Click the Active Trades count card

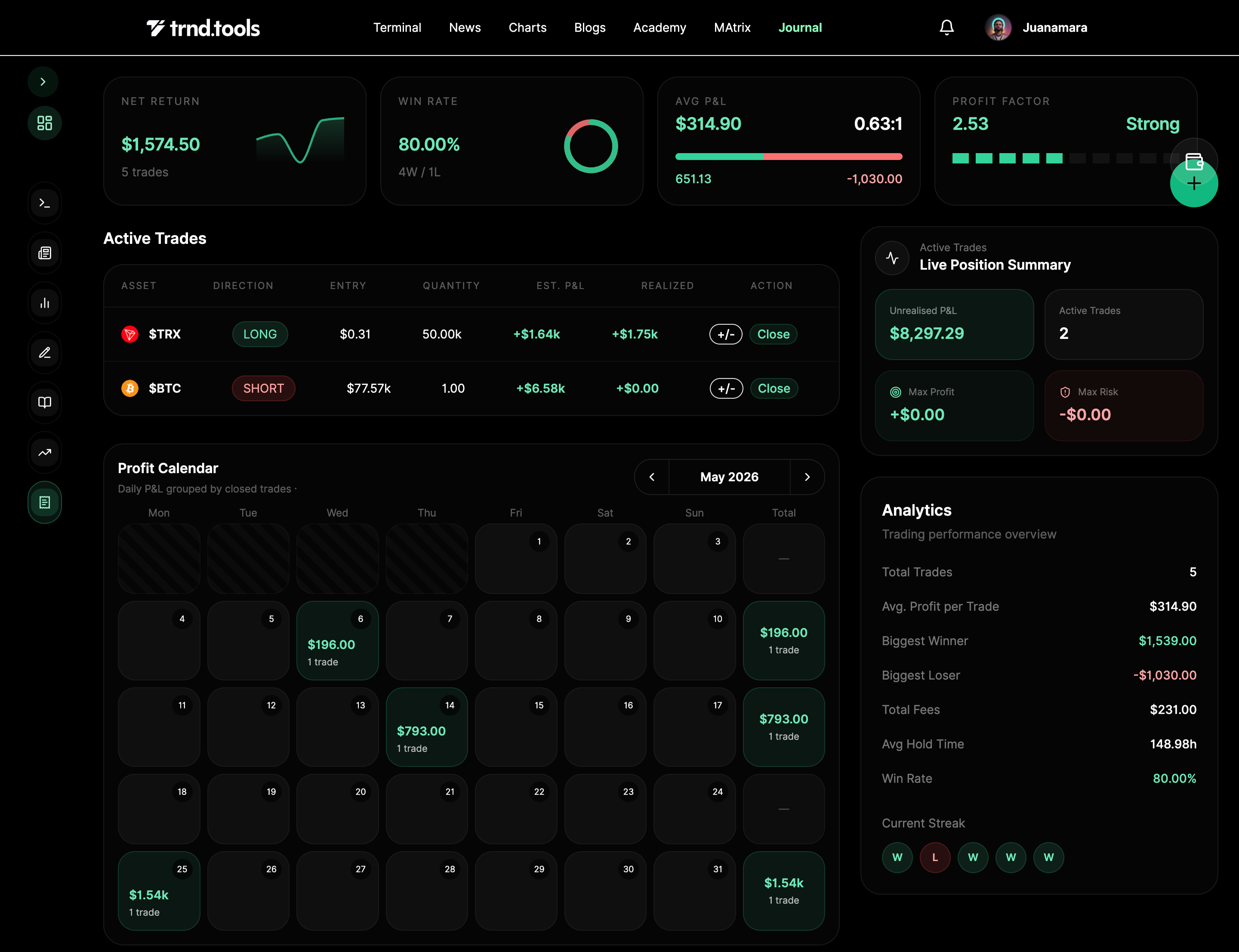[x=1123, y=325]
